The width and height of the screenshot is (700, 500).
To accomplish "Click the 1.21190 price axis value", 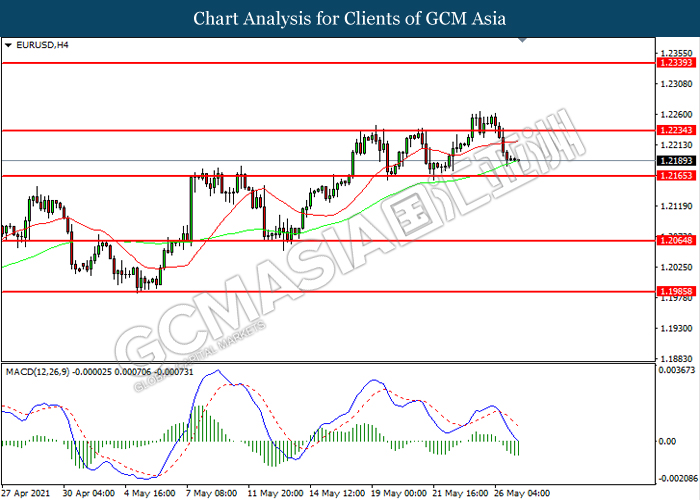I will tap(677, 206).
